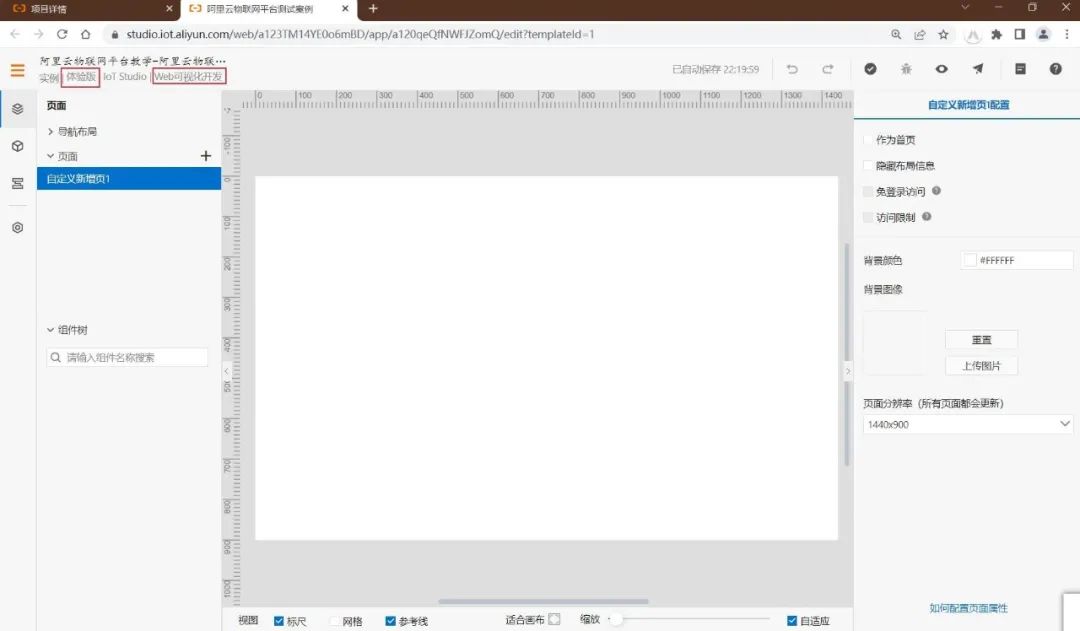Toggle the browser side panel icon
The width and height of the screenshot is (1080, 631).
1020,34
